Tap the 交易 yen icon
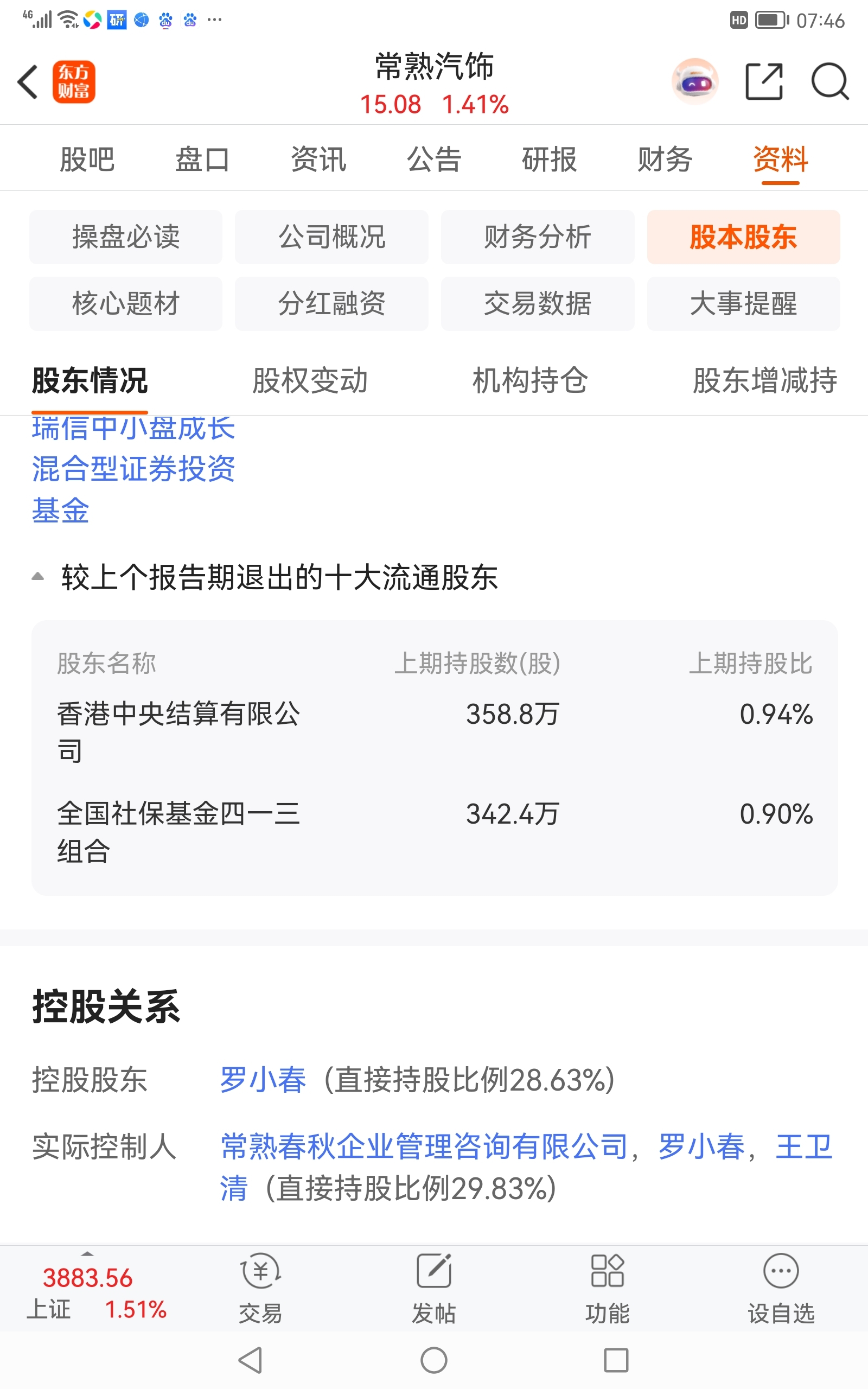The height and width of the screenshot is (1389, 868). pyautogui.click(x=260, y=1271)
